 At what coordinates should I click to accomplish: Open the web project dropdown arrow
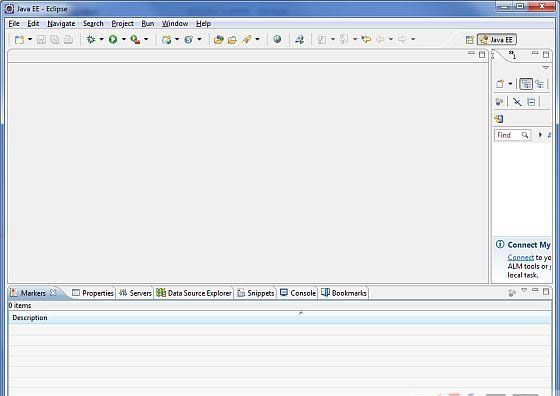(x=177, y=39)
